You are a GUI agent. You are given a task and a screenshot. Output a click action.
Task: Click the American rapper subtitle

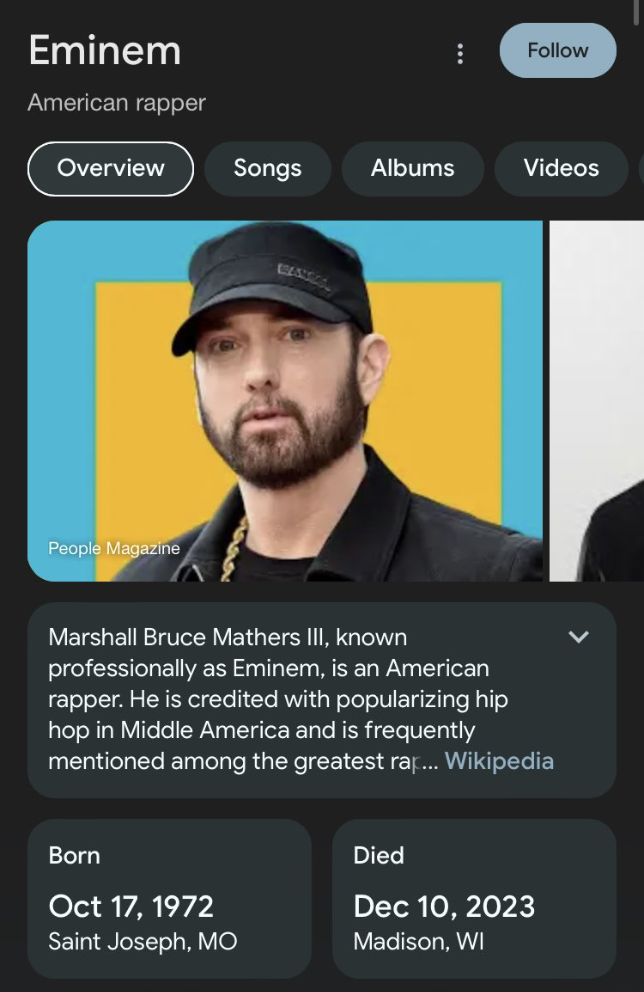tap(116, 103)
